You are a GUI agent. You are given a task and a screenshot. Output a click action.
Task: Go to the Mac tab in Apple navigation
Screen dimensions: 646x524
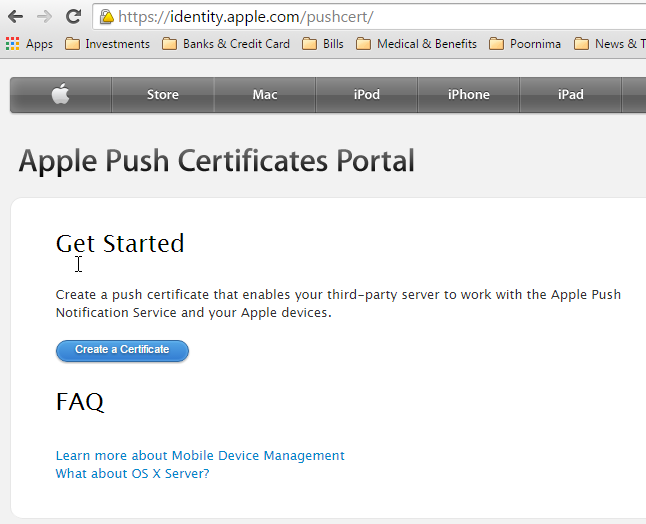point(264,94)
